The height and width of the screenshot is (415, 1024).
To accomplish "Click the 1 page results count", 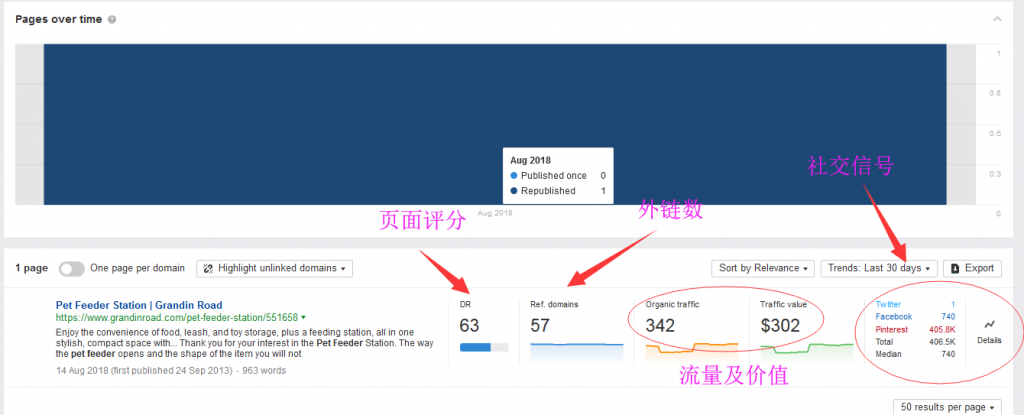I will (x=31, y=268).
